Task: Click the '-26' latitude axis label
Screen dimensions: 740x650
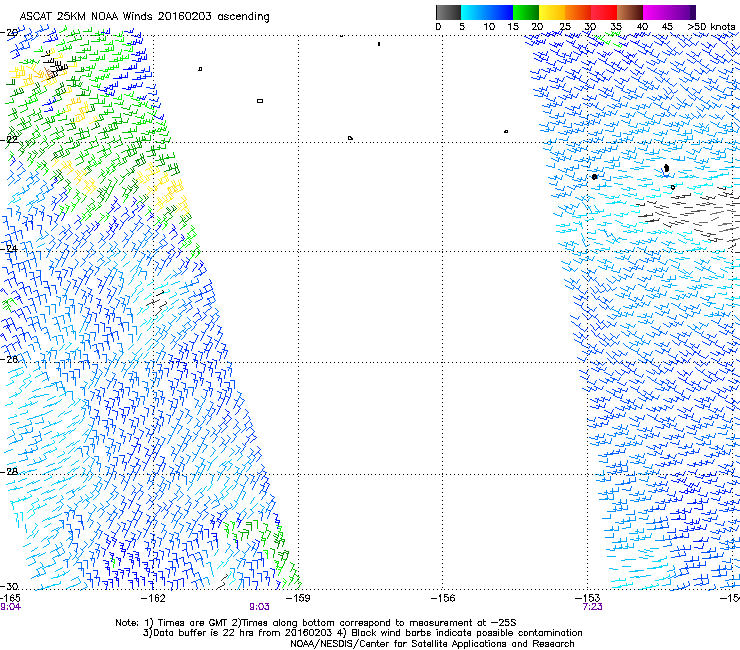Action: (9, 360)
